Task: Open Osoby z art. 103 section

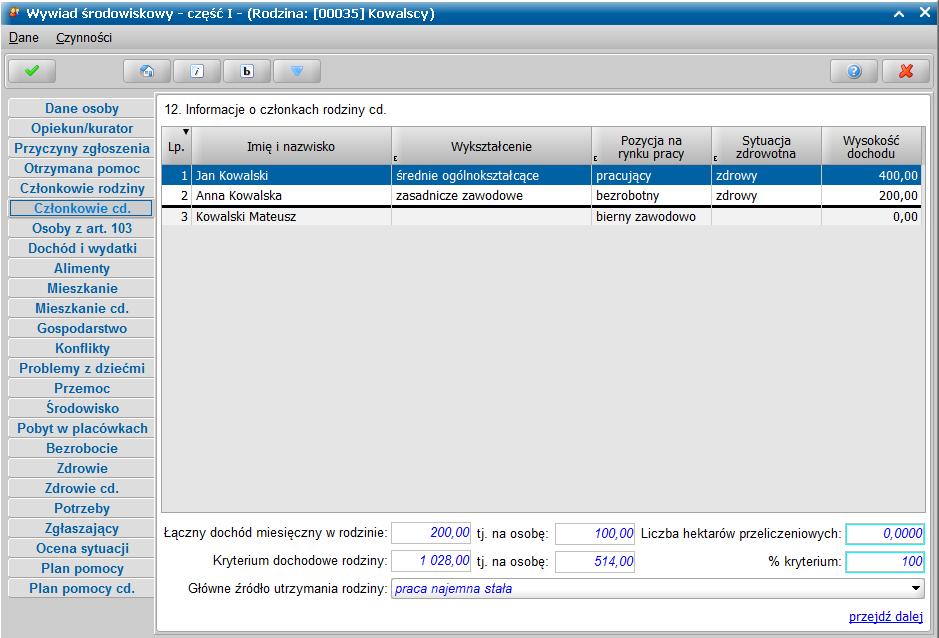Action: pos(81,228)
